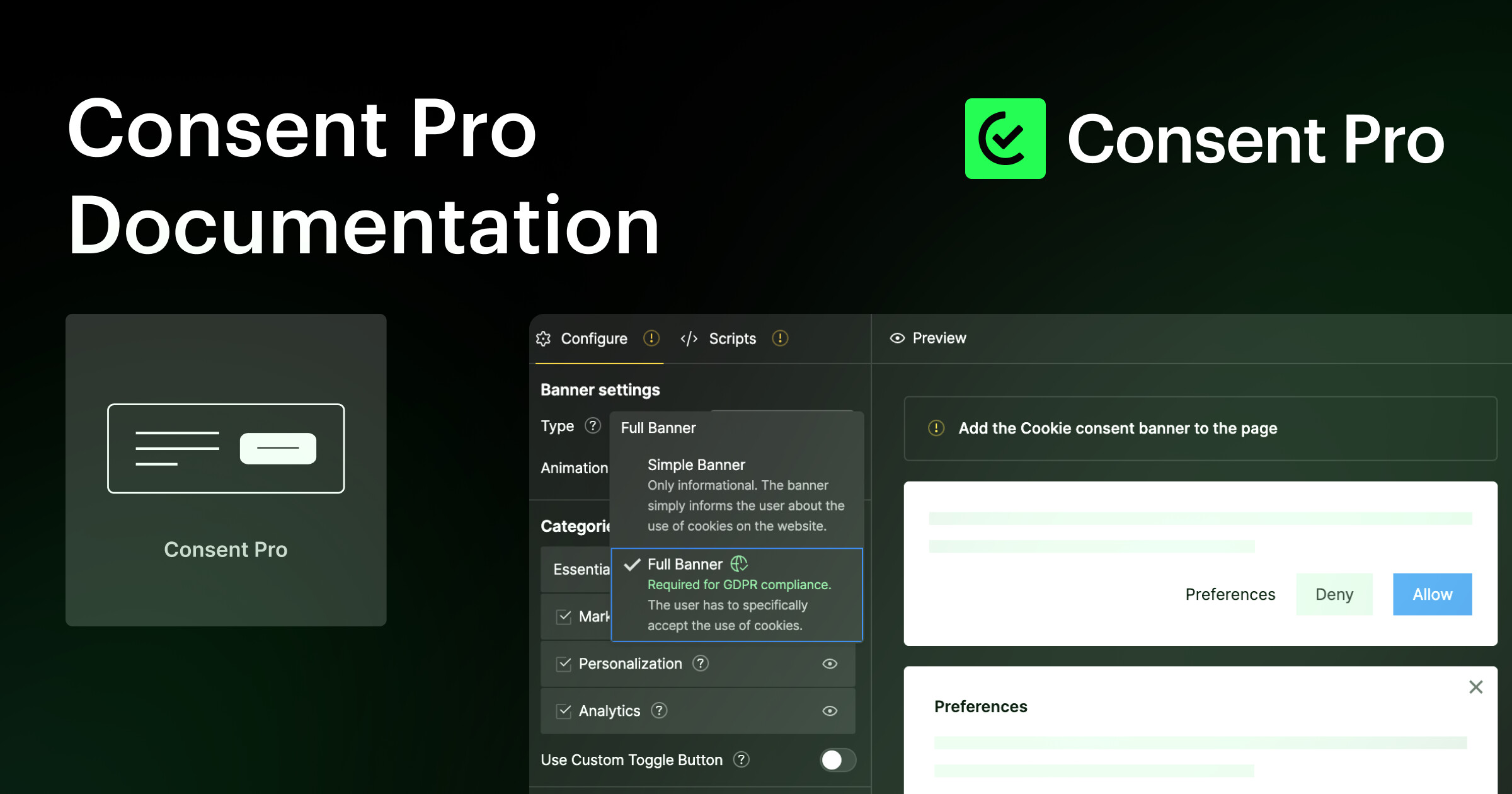Click help icon for Use Custom Toggle Button
1512x794 pixels.
742,759
